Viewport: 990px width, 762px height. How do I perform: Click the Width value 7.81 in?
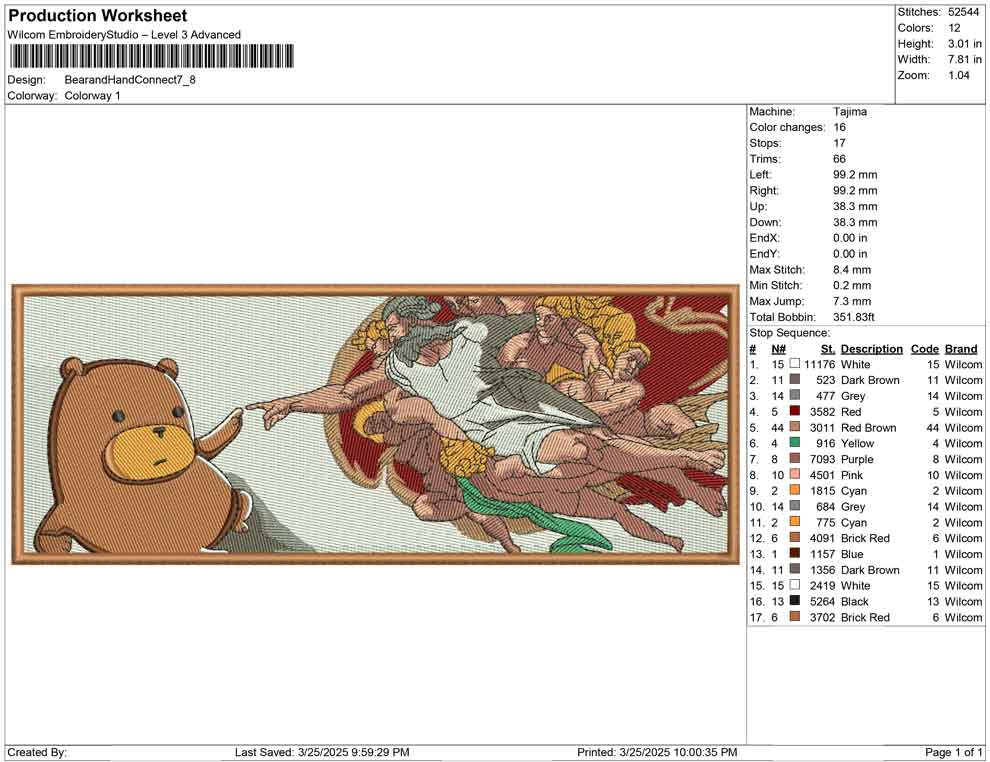965,59
